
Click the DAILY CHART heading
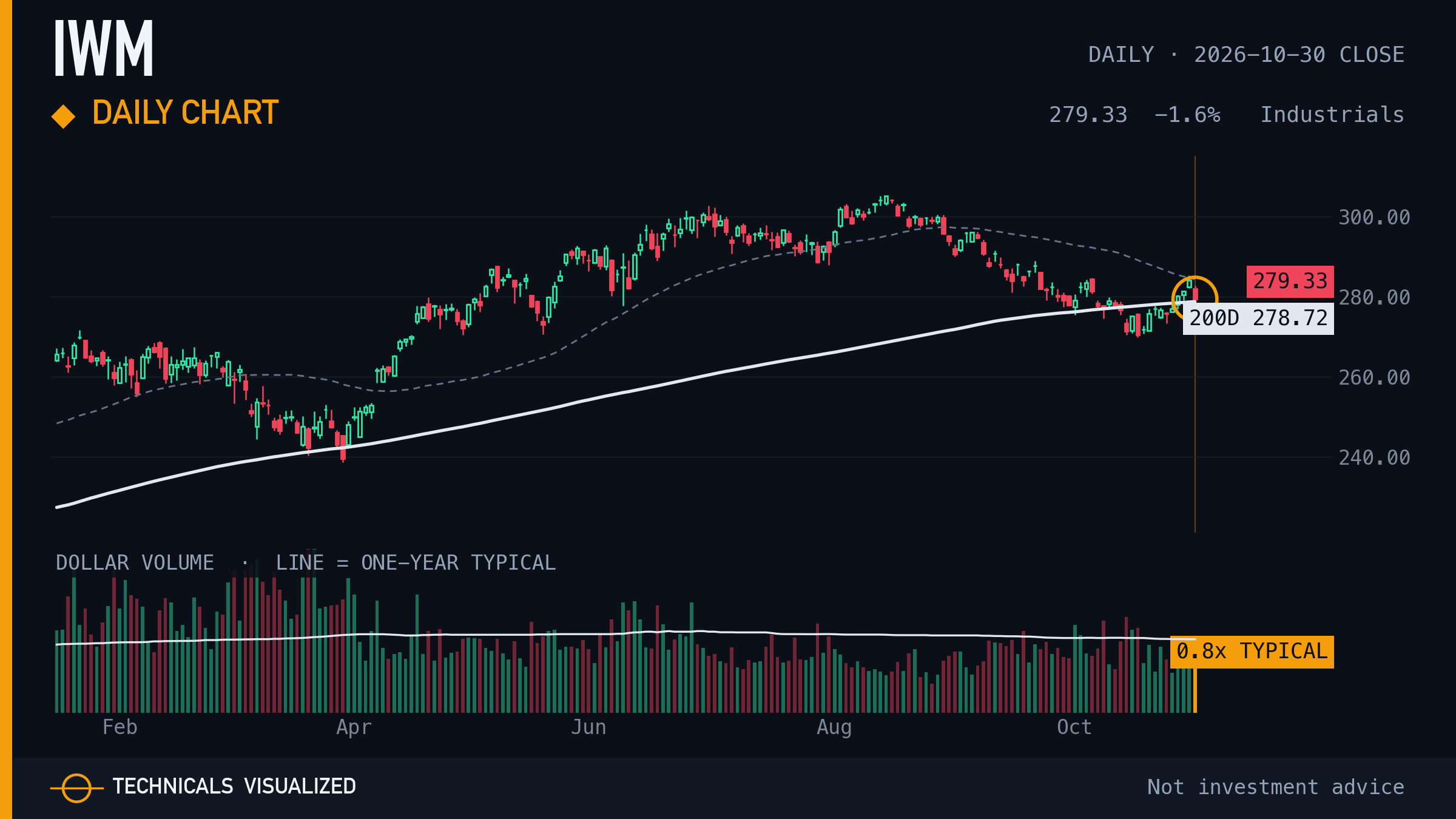185,113
